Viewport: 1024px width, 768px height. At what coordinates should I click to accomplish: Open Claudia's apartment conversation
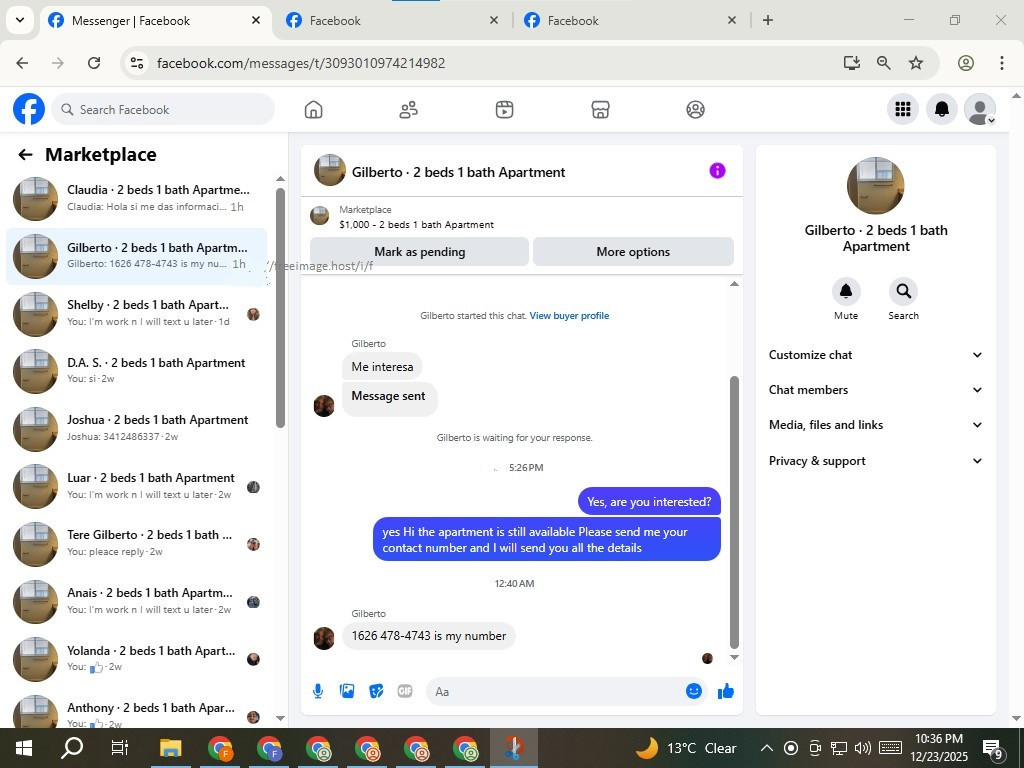[136, 198]
